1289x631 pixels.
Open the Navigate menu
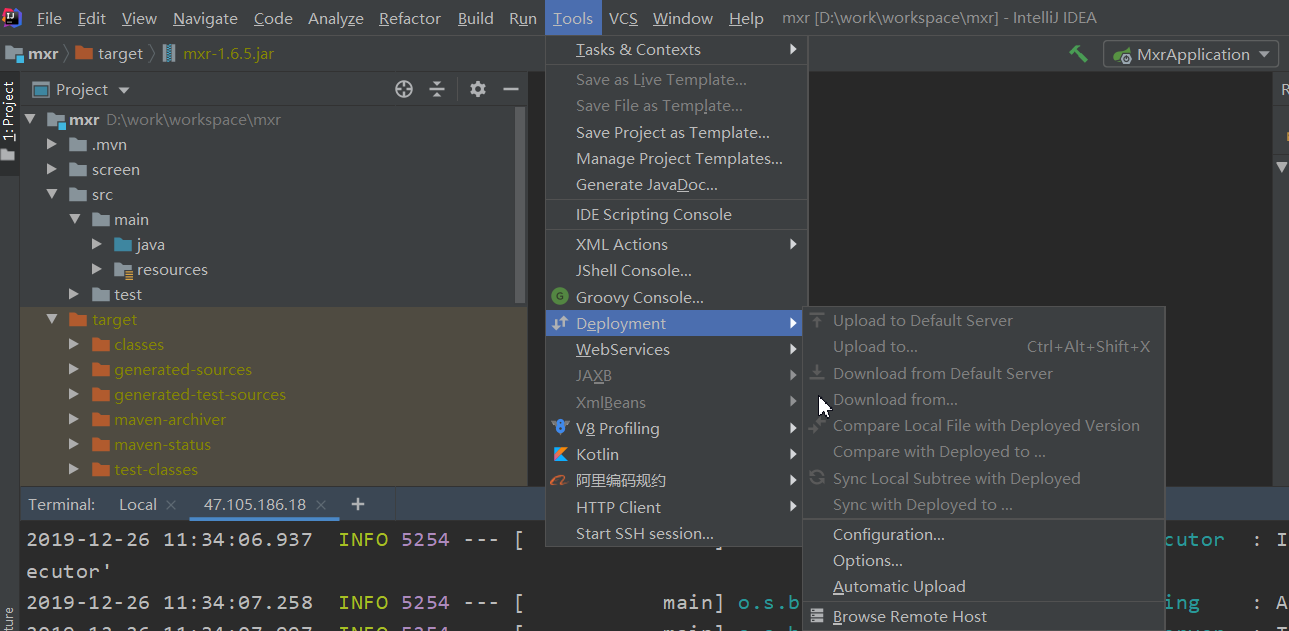coord(205,18)
